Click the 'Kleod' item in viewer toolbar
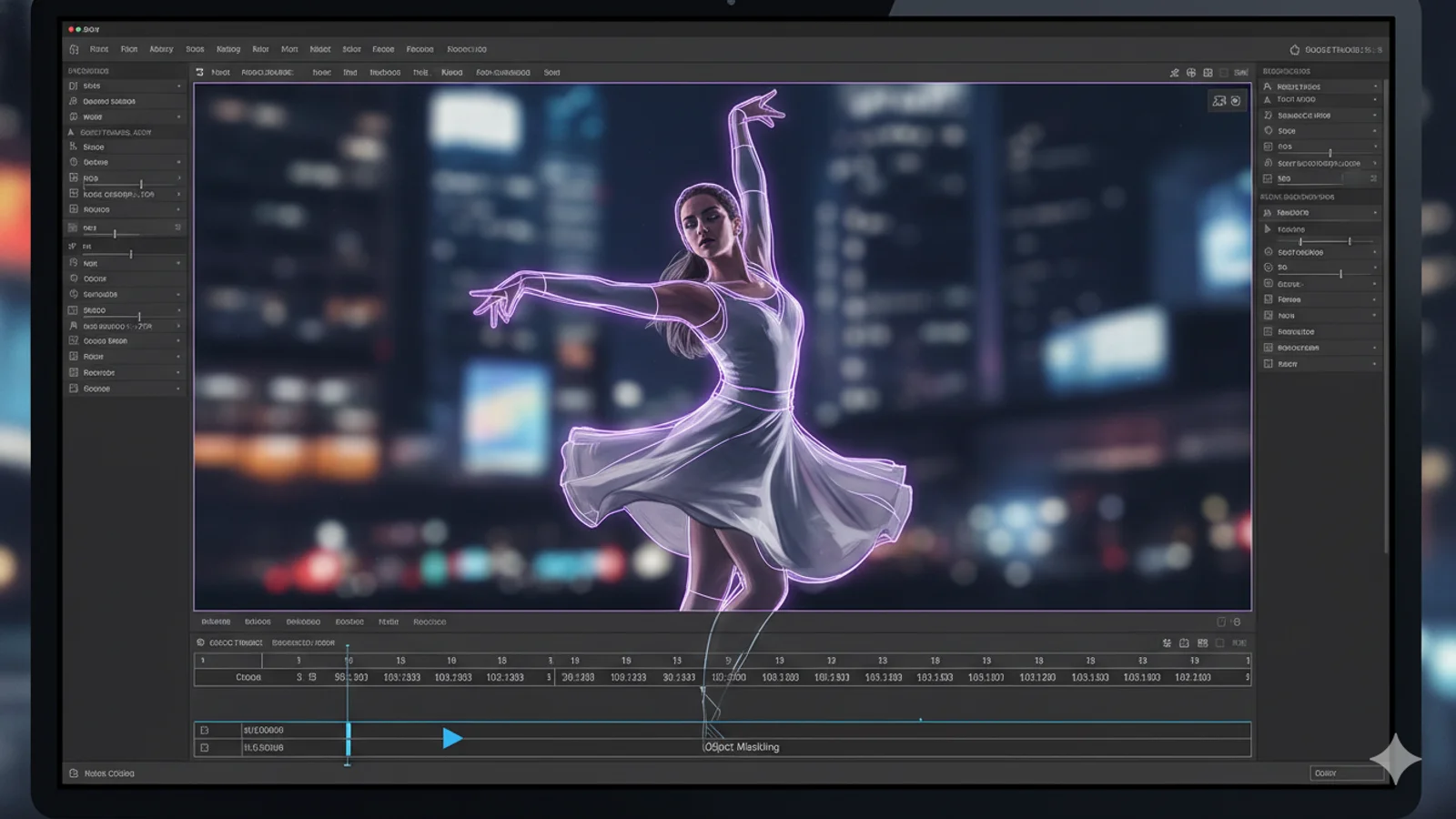Screen dimensions: 1456x819 pyautogui.click(x=451, y=73)
